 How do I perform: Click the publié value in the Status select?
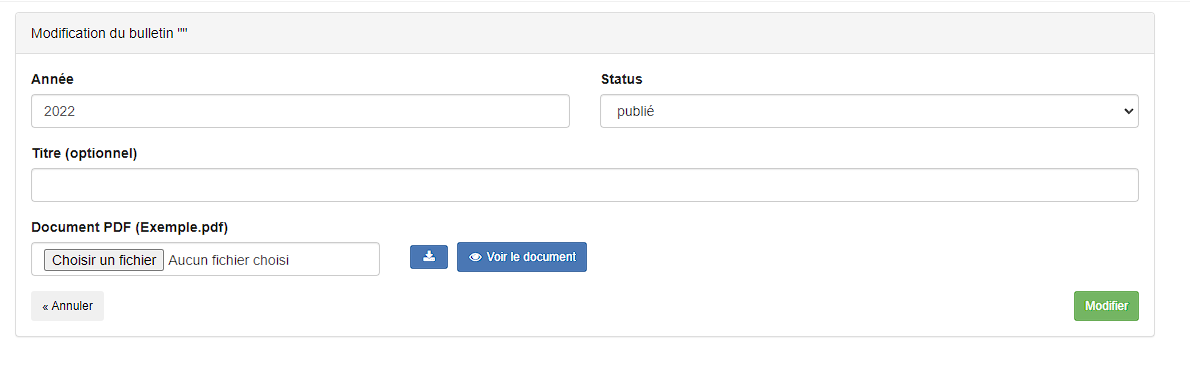click(x=636, y=112)
